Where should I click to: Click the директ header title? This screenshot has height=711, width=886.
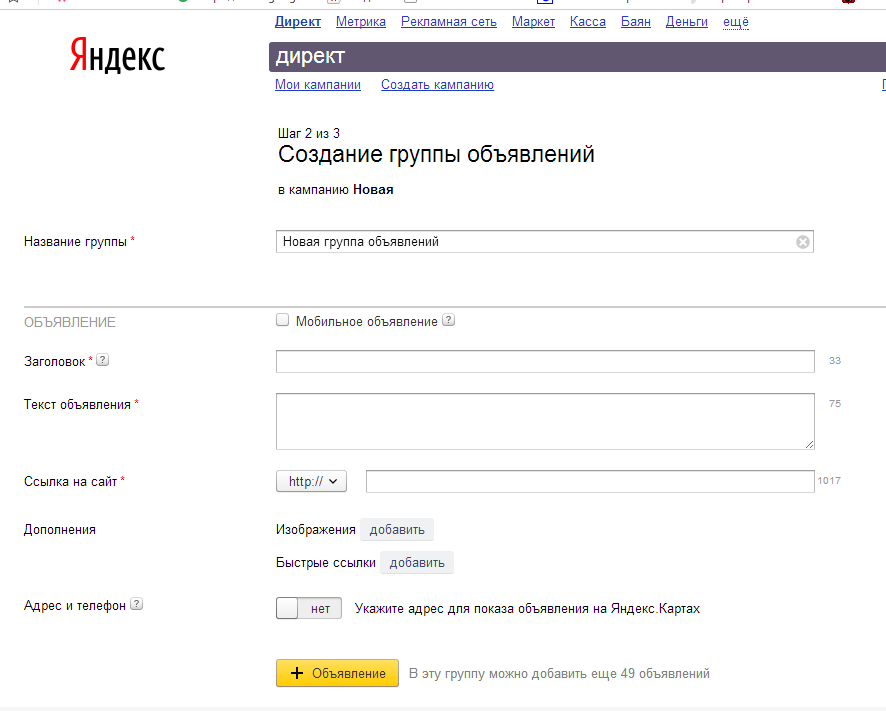(310, 56)
